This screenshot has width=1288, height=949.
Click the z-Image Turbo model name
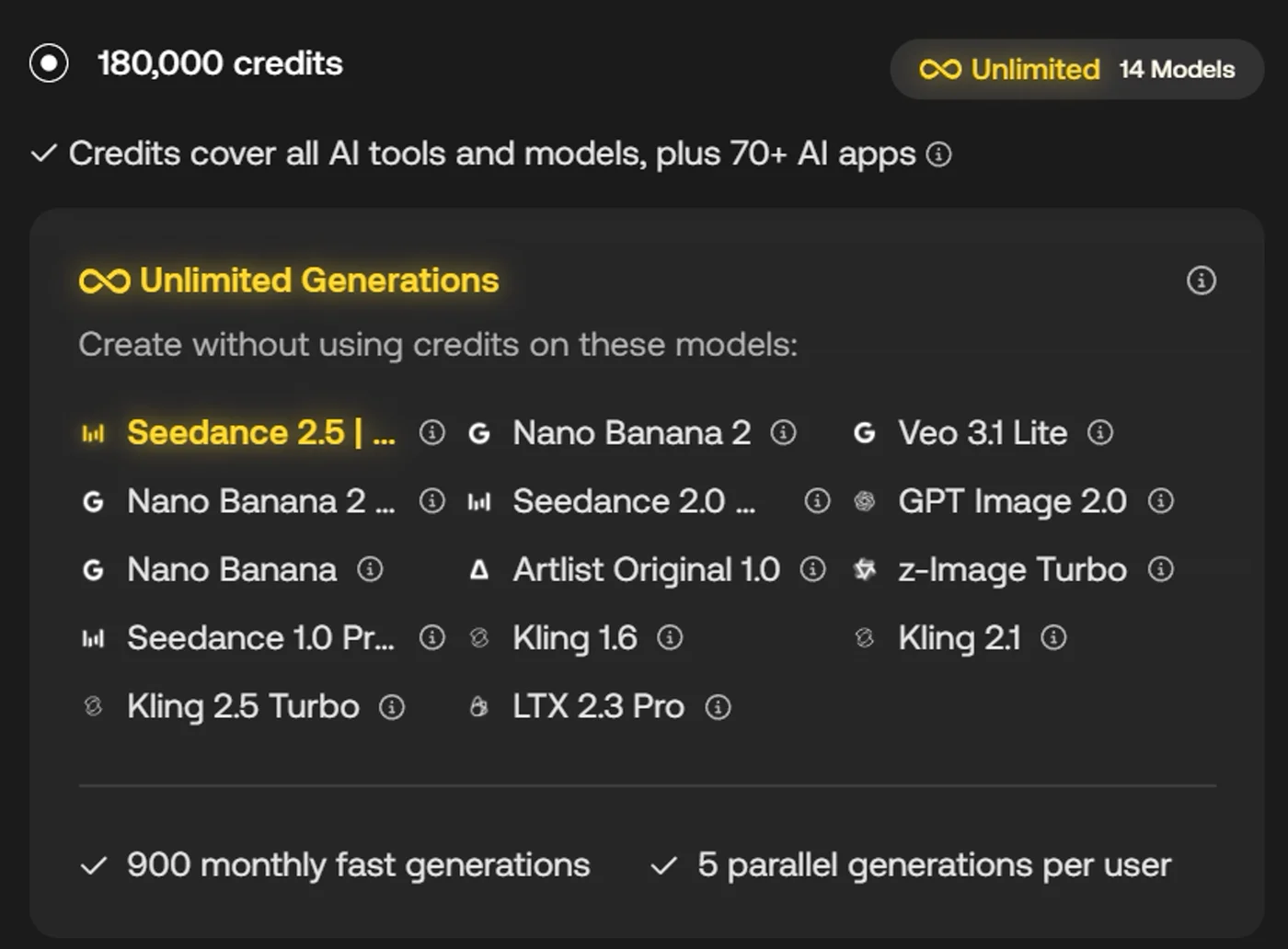coord(1012,570)
